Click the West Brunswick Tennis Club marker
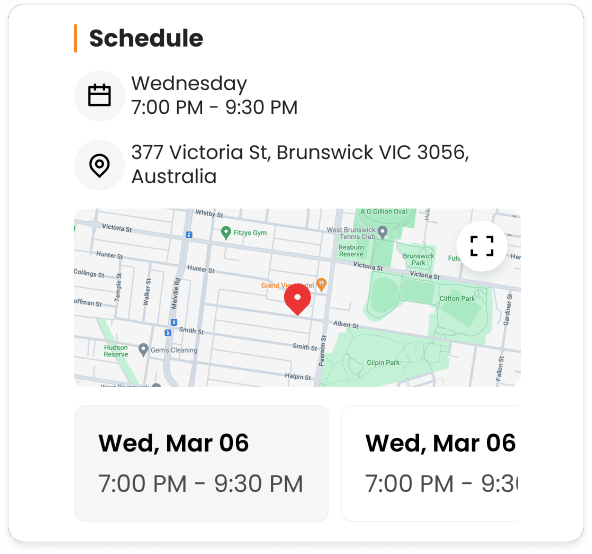Viewport: 592px width, 554px height. 383,232
